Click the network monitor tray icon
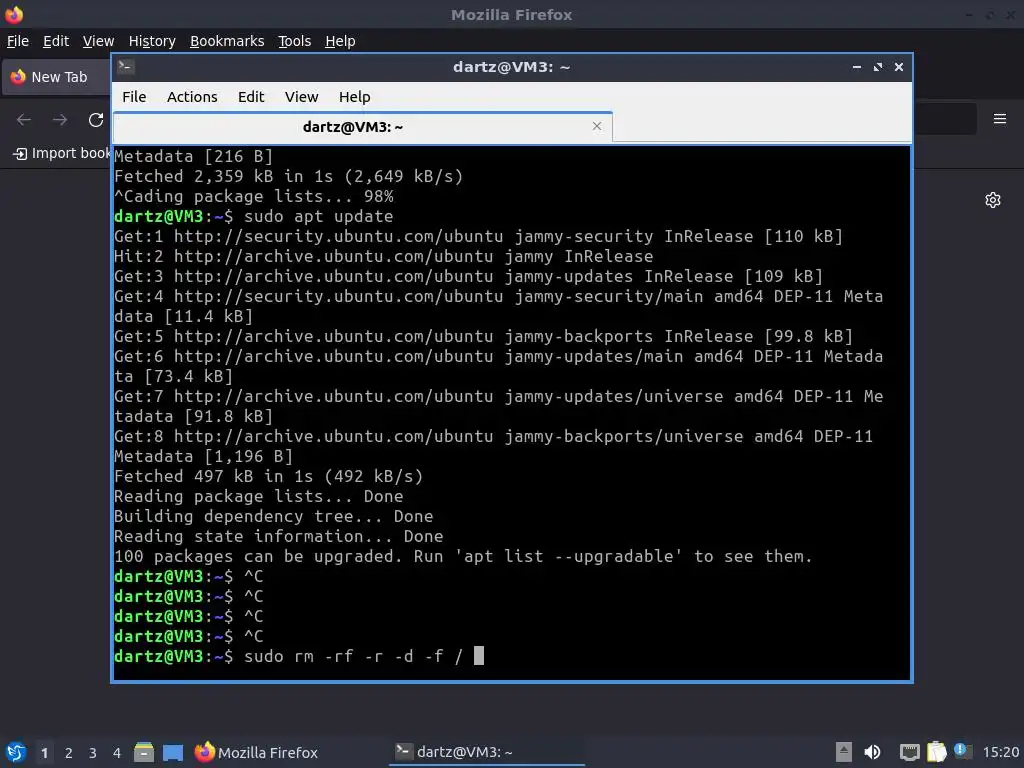 [x=909, y=752]
